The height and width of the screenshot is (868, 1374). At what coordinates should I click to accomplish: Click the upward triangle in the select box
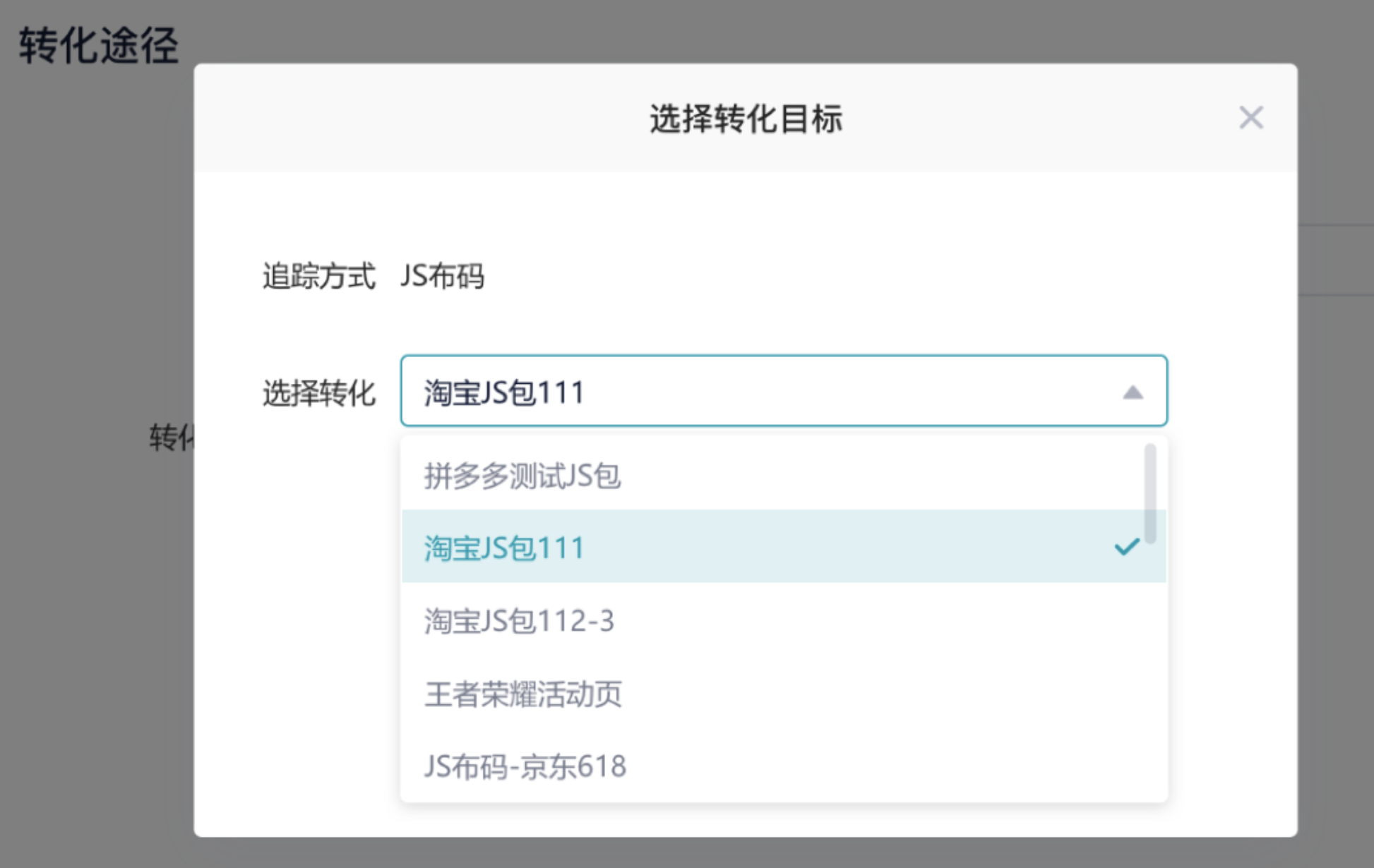pos(1135,392)
